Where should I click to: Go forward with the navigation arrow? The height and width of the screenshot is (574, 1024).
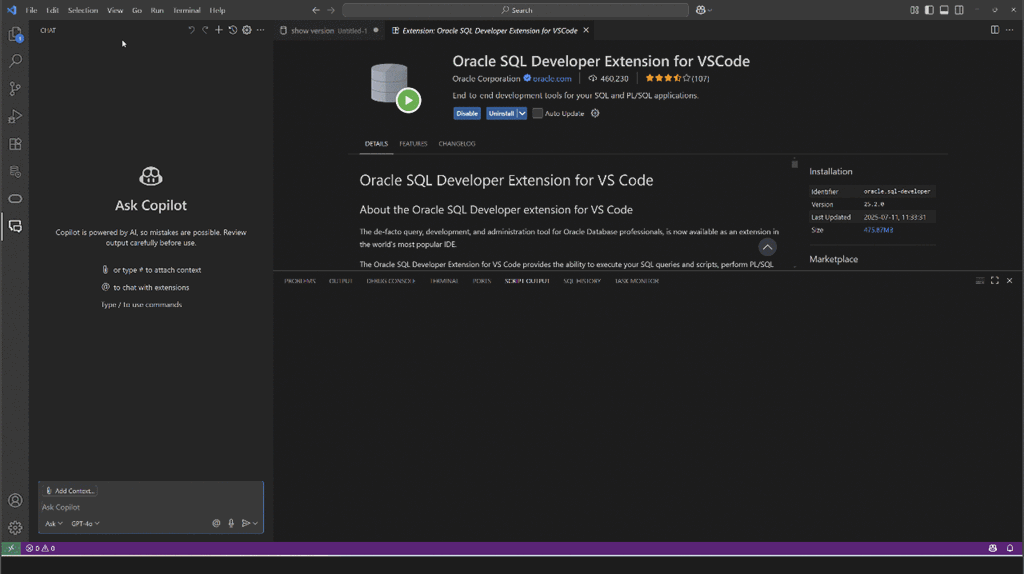point(331,10)
